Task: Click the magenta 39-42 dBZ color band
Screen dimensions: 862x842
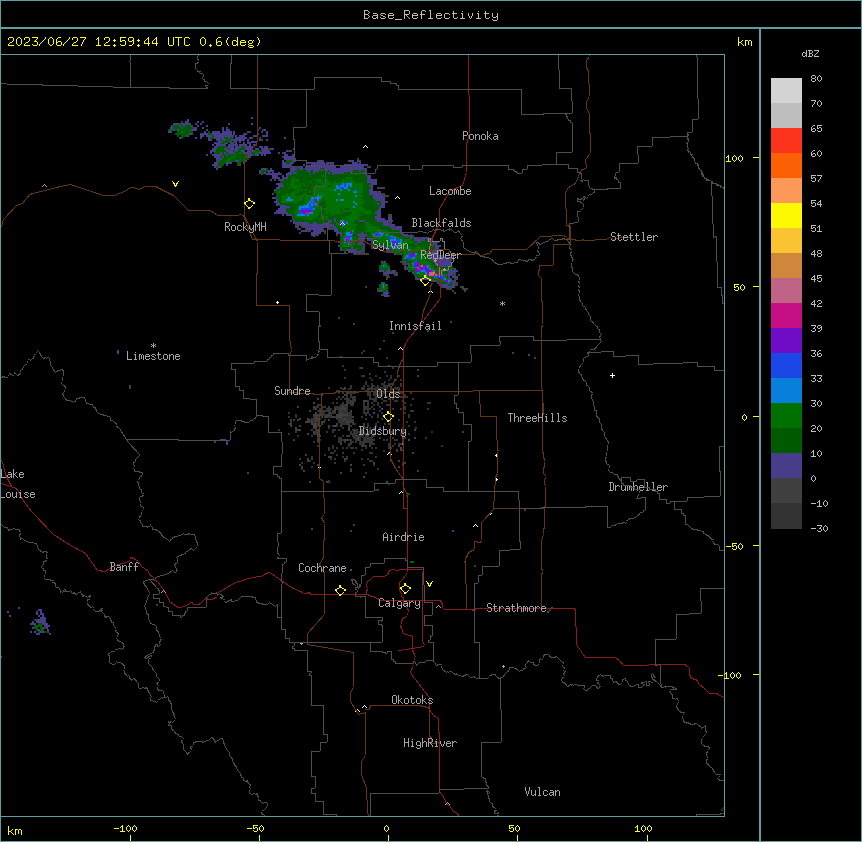Action: click(x=786, y=315)
